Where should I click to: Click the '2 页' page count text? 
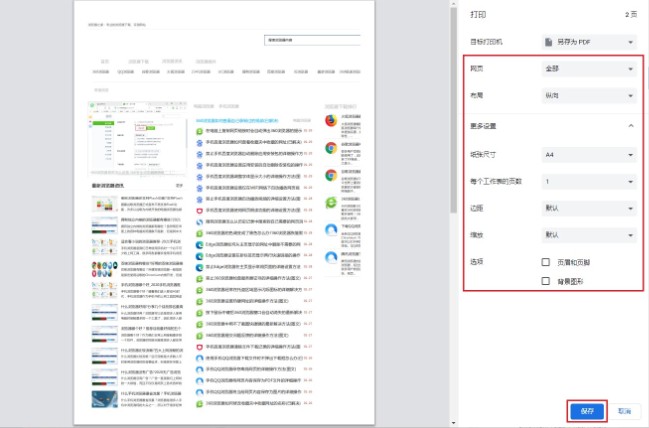(x=631, y=15)
